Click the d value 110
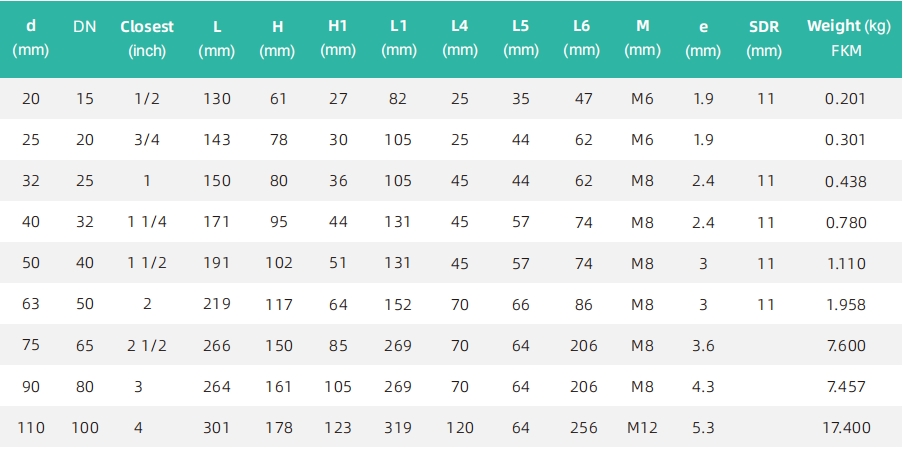 pyautogui.click(x=31, y=428)
